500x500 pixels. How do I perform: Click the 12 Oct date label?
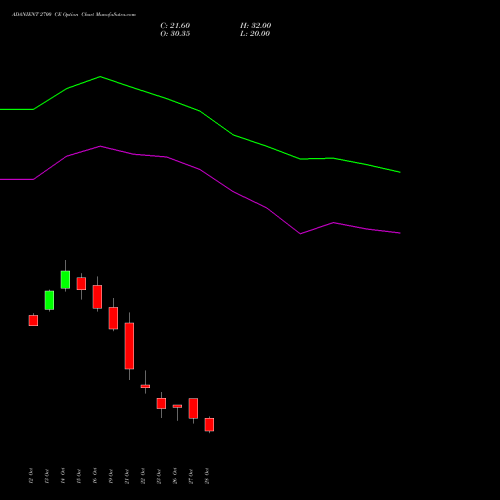31,476
